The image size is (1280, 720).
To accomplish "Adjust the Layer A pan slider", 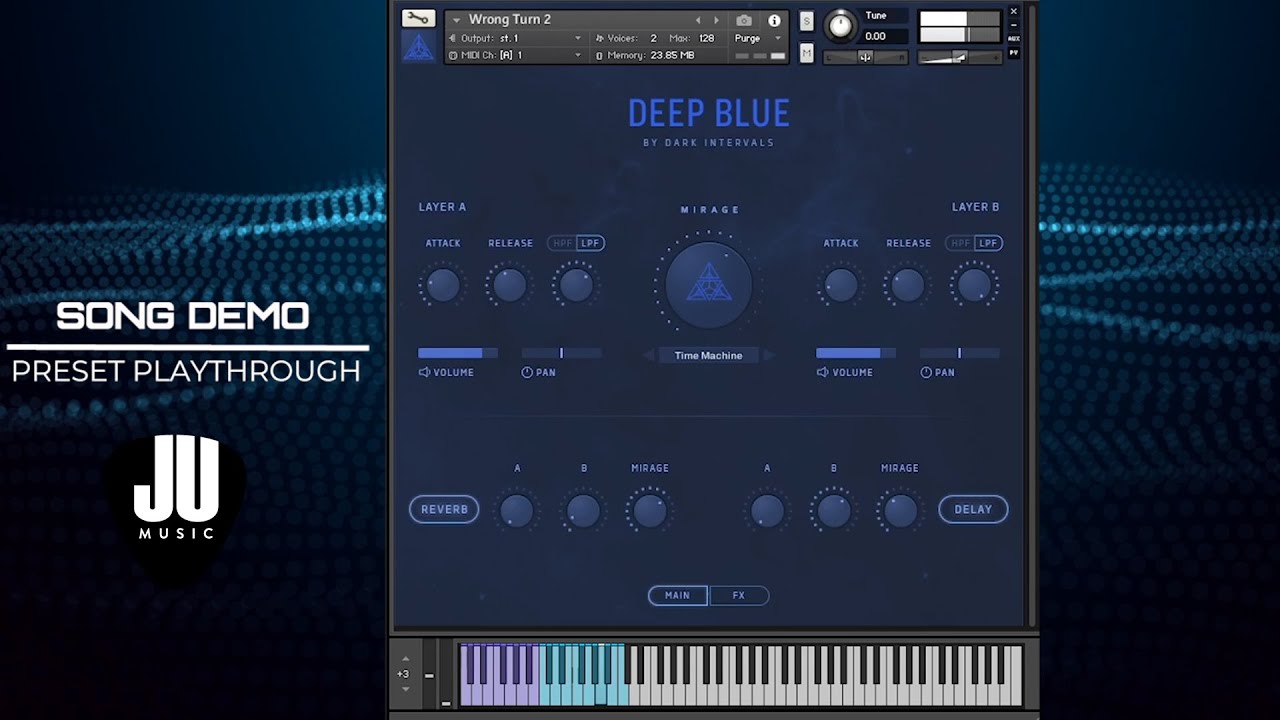I will pyautogui.click(x=561, y=353).
